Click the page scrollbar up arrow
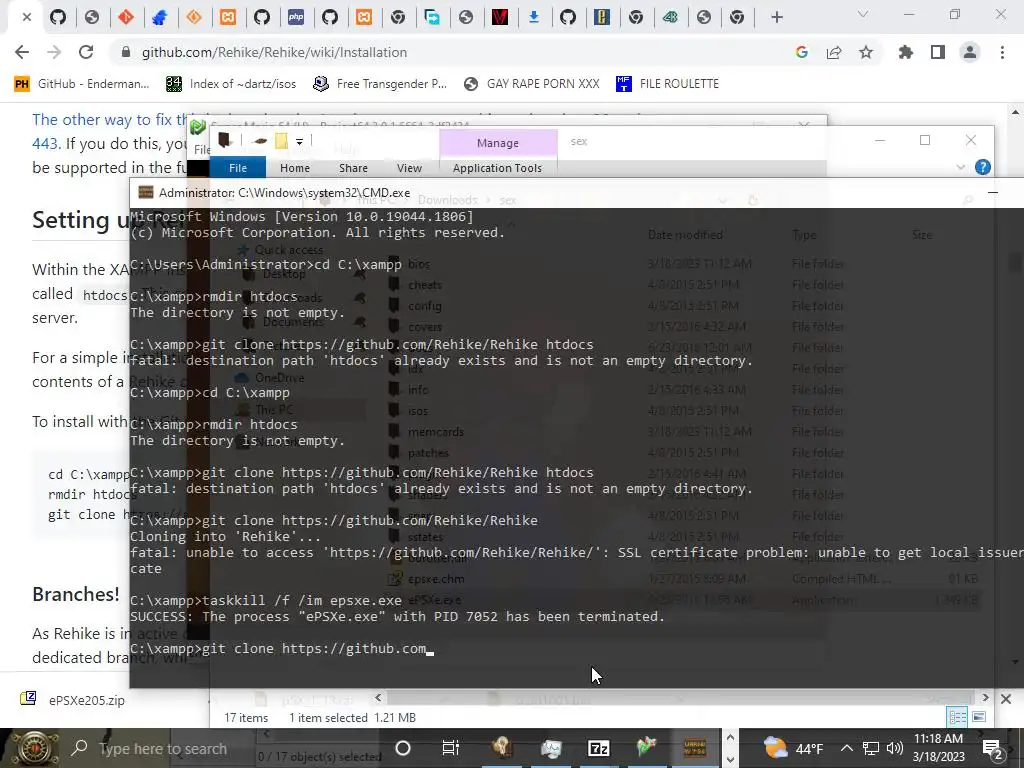The image size is (1024, 768). pos(1016,112)
